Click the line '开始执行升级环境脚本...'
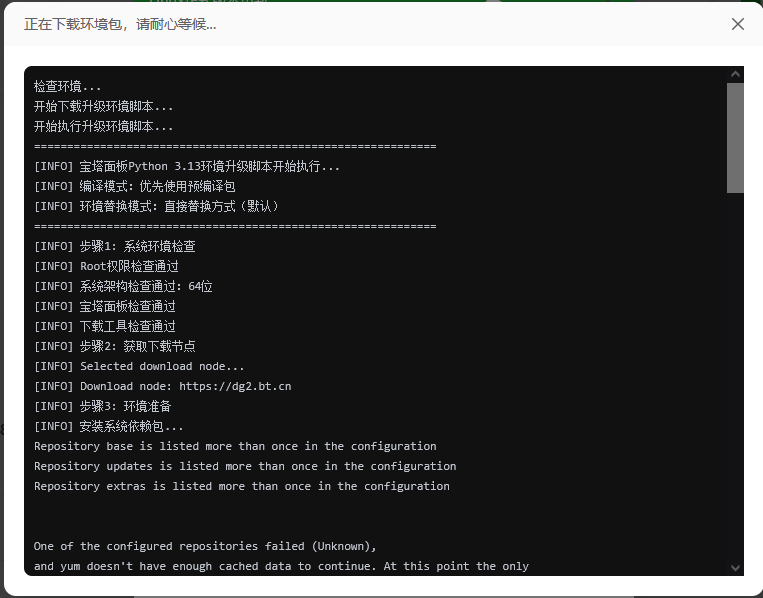 [x=104, y=127]
